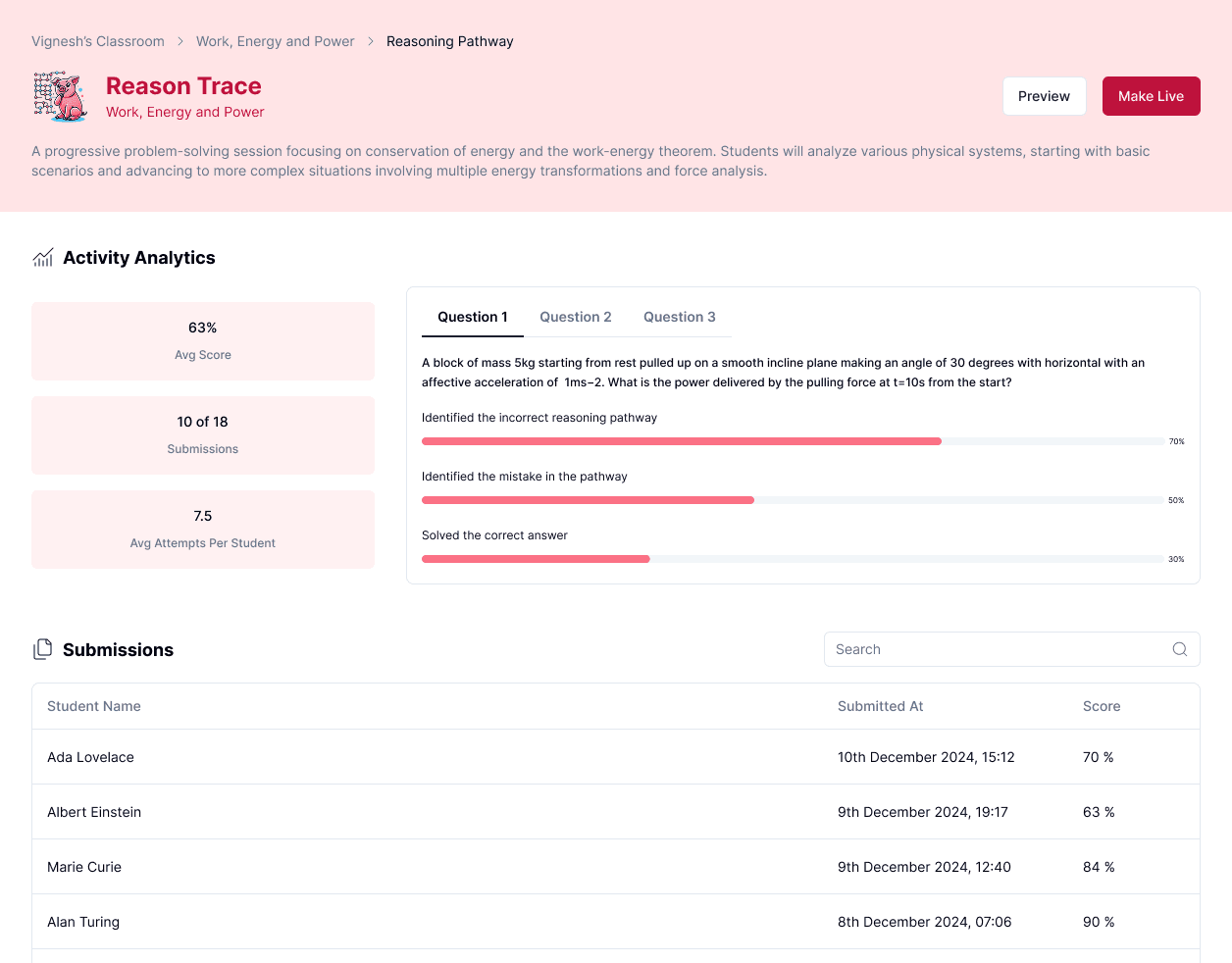
Task: Click the Submissions documents icon
Action: (42, 649)
